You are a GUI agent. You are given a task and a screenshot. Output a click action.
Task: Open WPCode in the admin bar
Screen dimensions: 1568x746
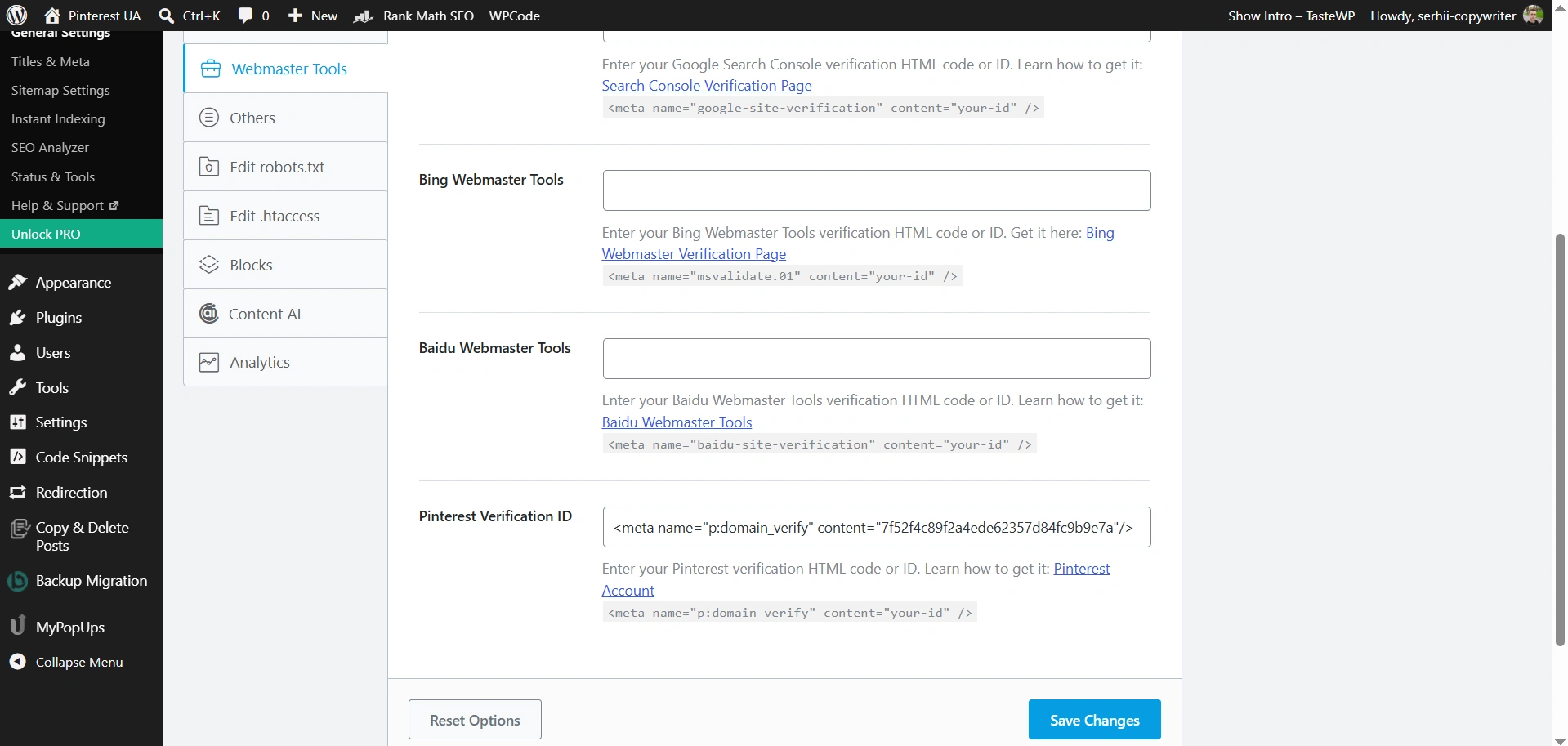coord(514,16)
